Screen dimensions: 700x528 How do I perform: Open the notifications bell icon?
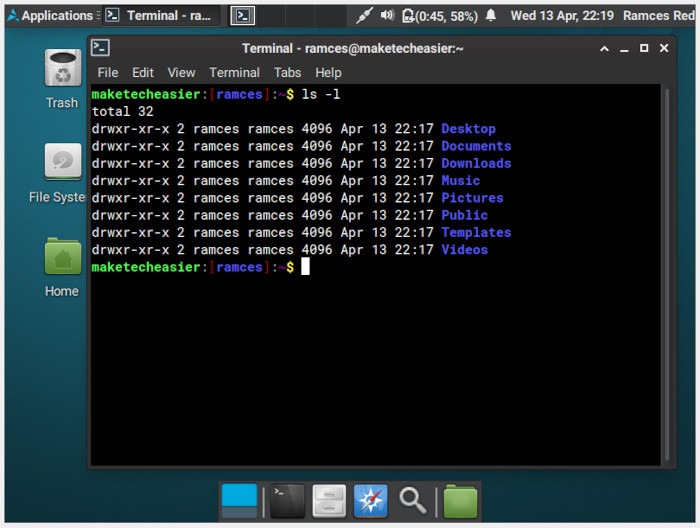tap(491, 16)
